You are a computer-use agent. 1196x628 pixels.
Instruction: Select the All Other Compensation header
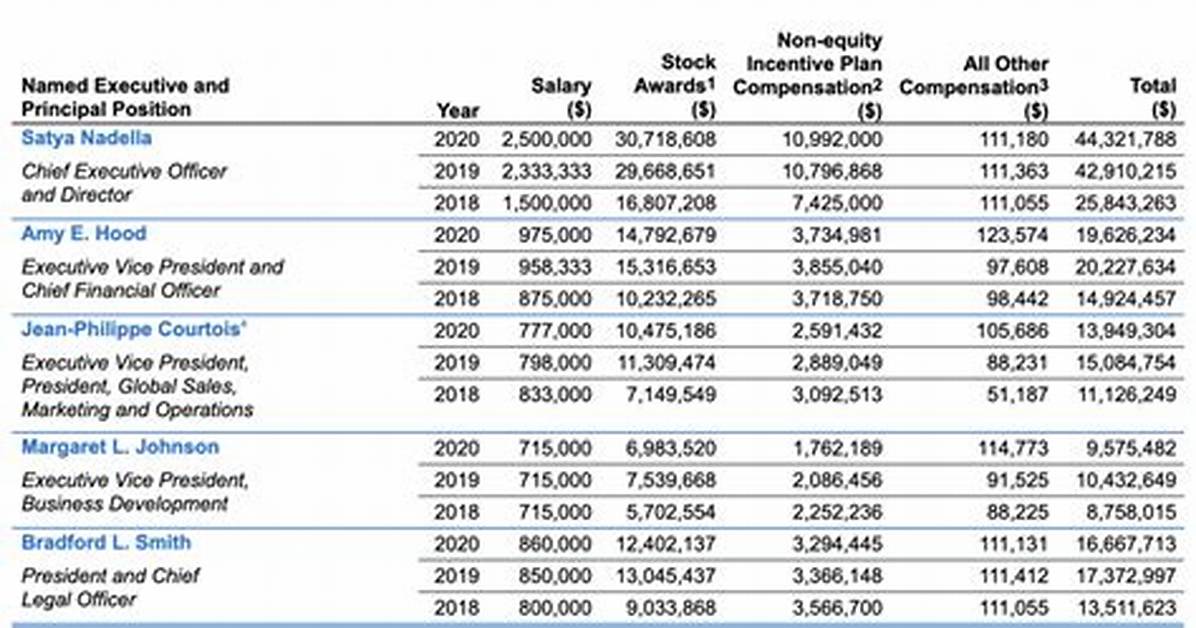(x=974, y=87)
